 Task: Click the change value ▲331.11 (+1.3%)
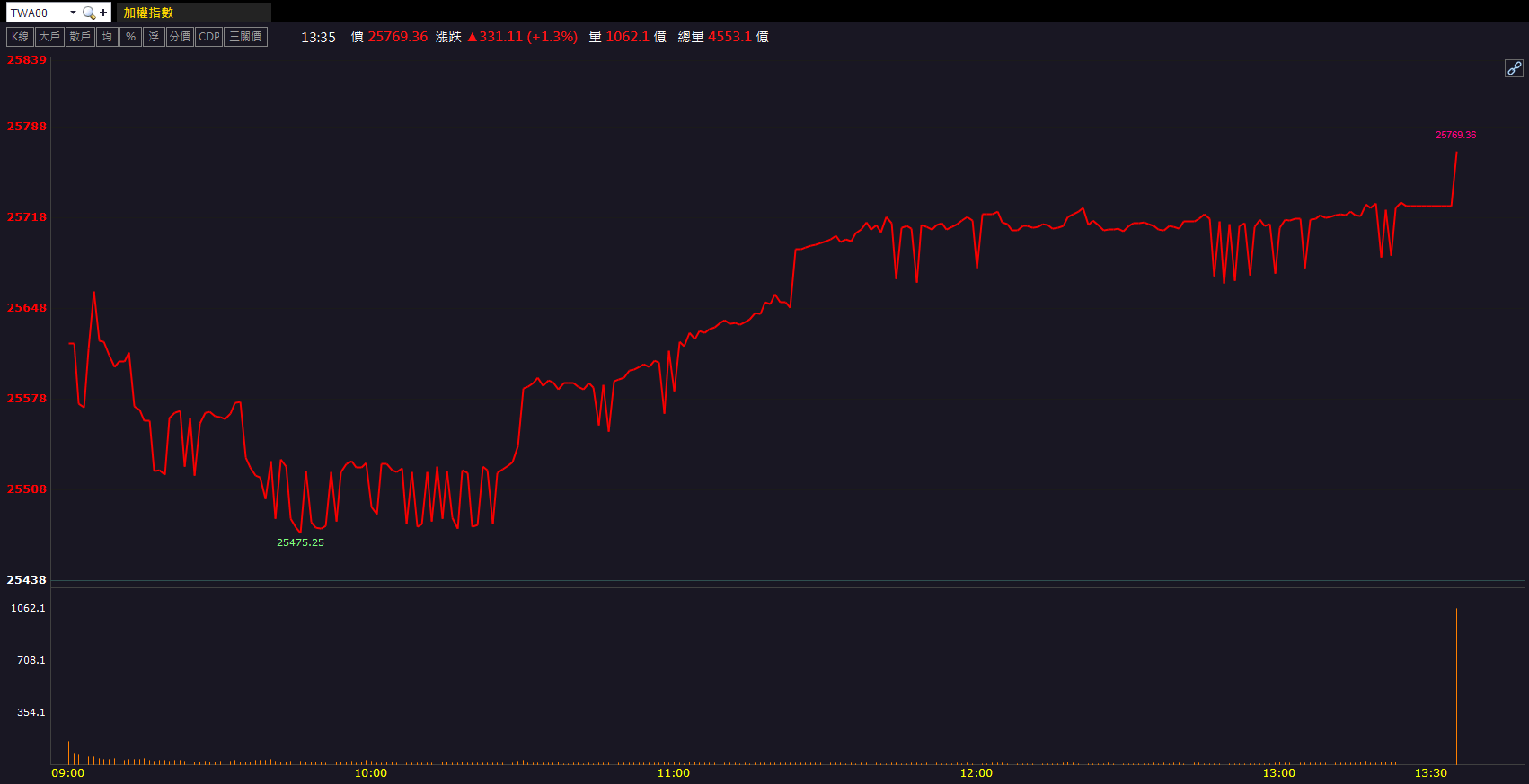523,37
